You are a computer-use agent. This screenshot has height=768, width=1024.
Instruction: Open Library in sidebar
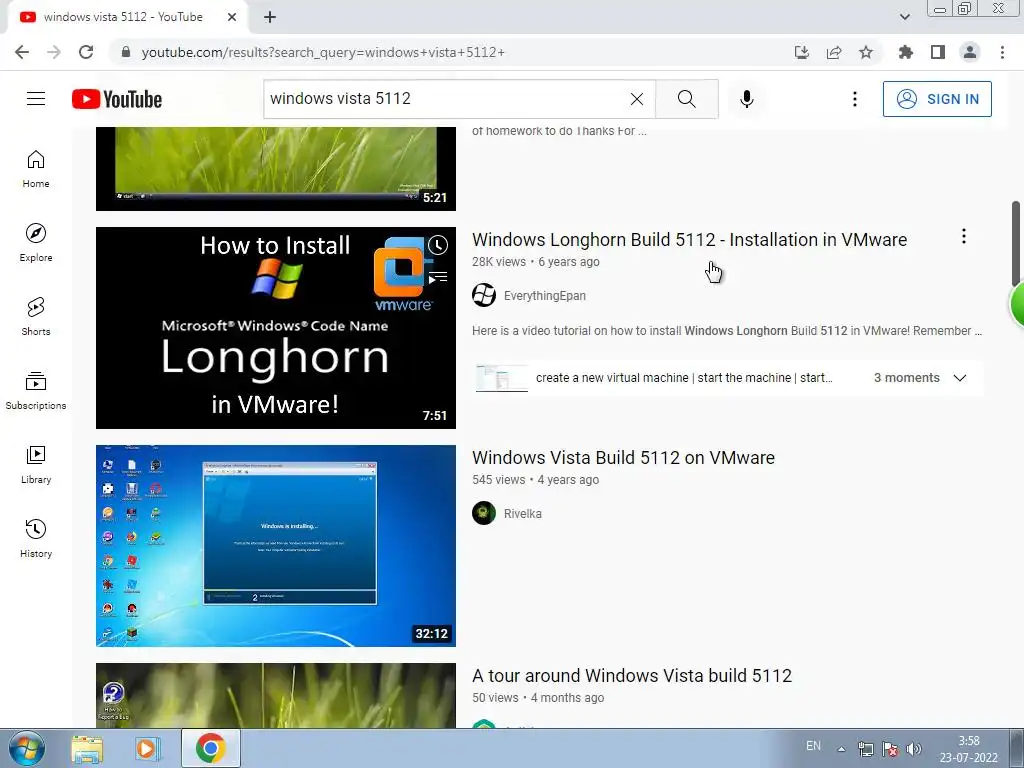click(x=36, y=464)
